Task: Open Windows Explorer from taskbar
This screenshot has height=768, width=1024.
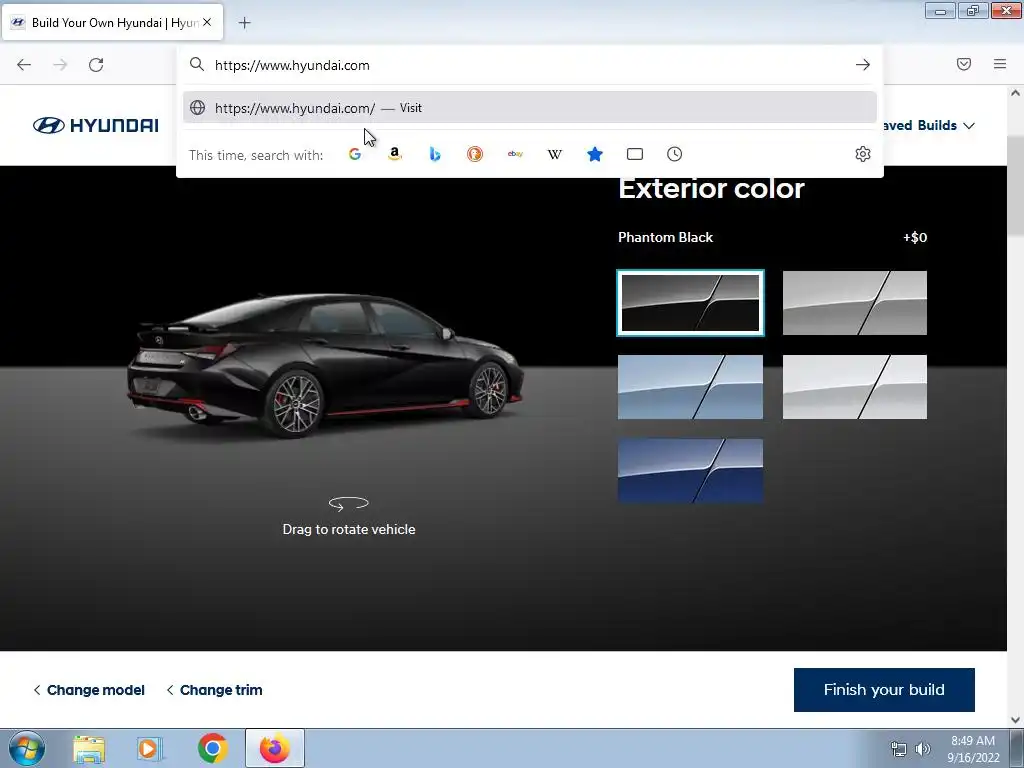Action: click(x=89, y=748)
